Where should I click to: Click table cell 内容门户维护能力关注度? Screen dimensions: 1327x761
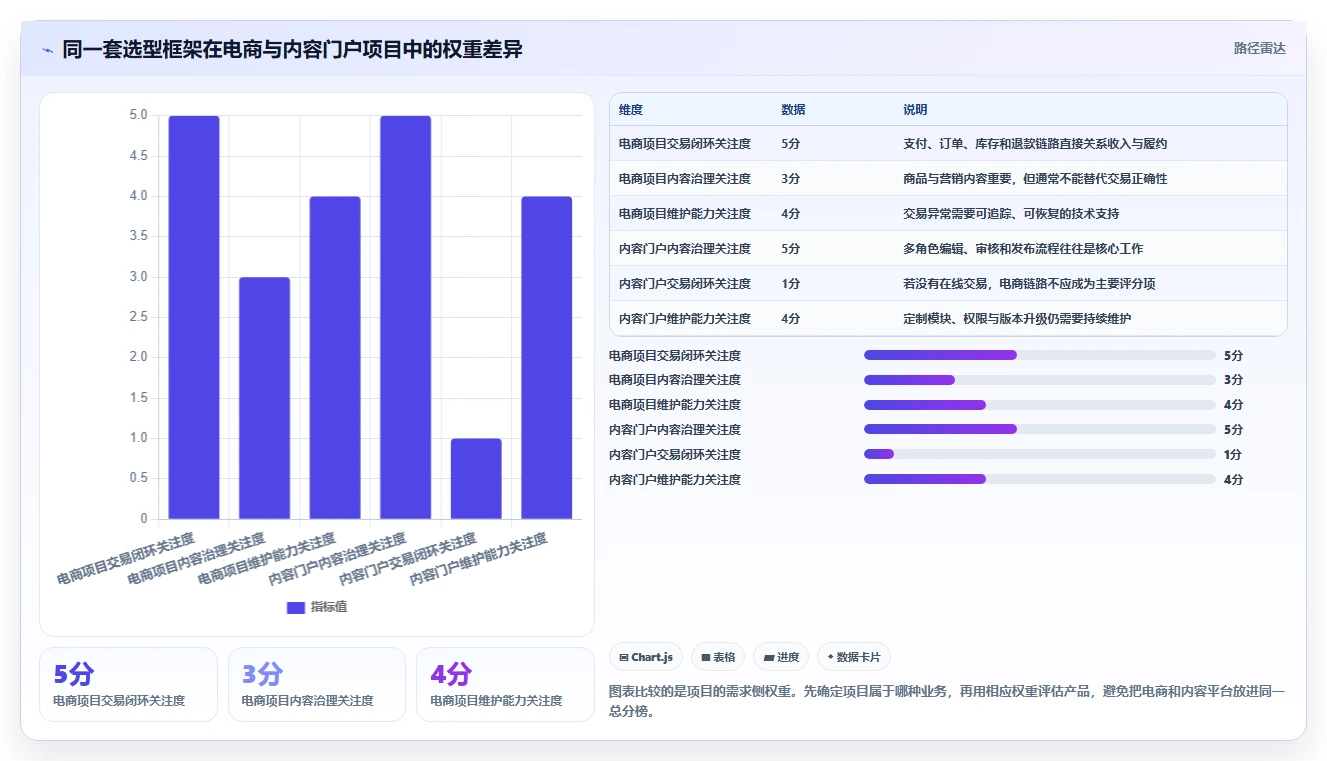(x=685, y=319)
